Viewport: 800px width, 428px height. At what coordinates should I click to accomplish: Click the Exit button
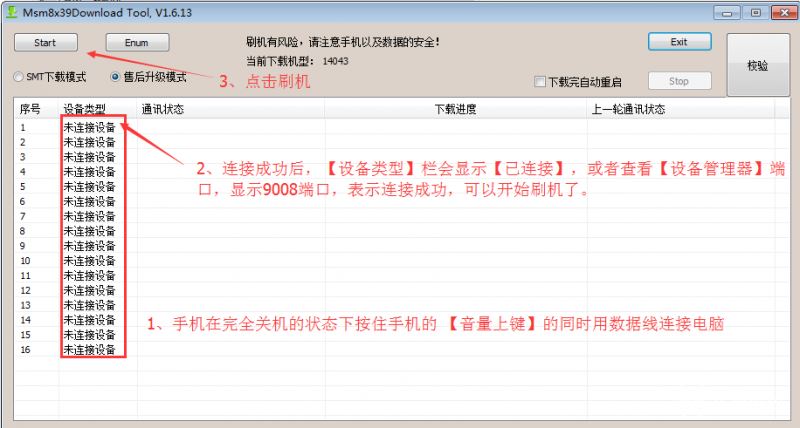pyautogui.click(x=680, y=42)
